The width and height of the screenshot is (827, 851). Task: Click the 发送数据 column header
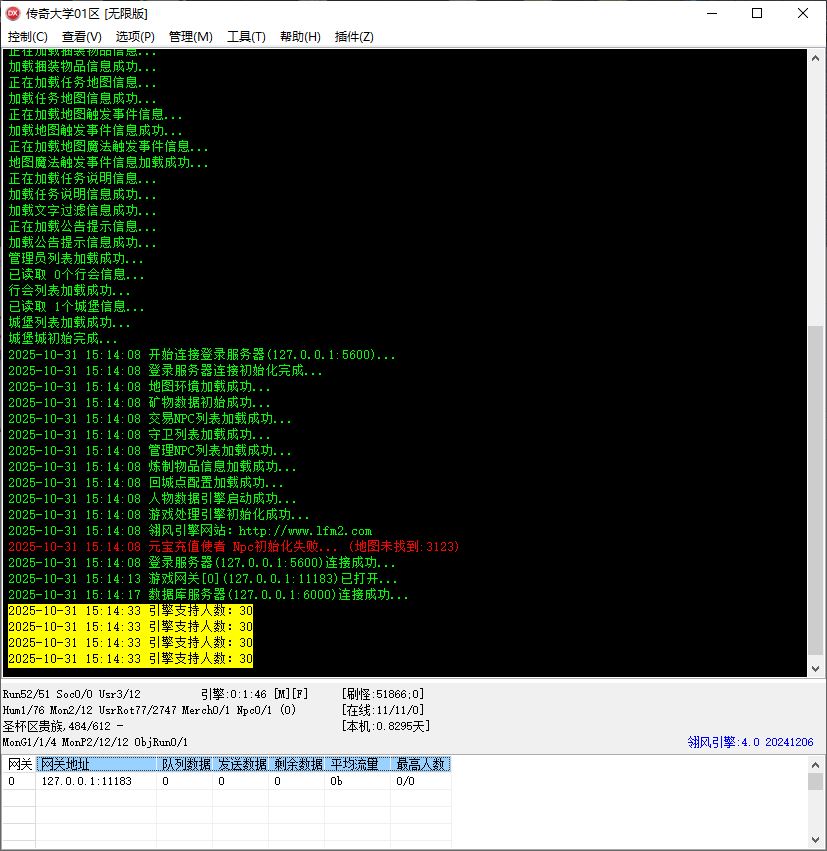242,764
